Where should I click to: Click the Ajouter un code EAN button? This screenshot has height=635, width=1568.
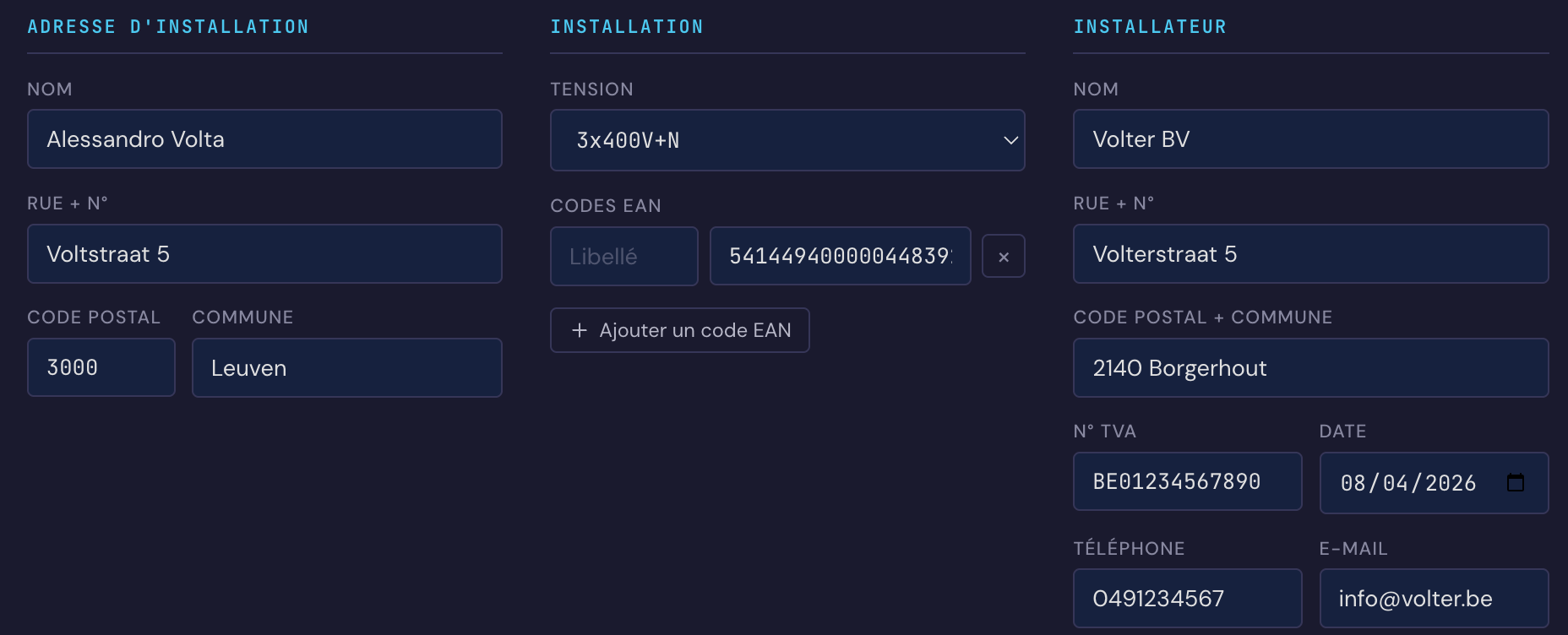click(680, 330)
